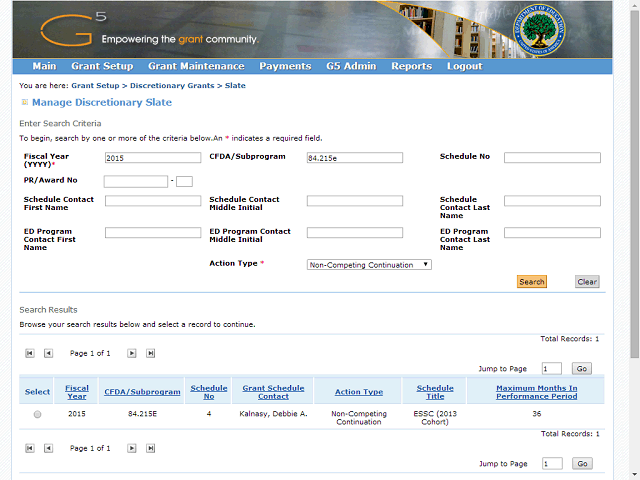Follow the Grant Setup breadcrumb link
640x480 pixels.
coord(95,86)
